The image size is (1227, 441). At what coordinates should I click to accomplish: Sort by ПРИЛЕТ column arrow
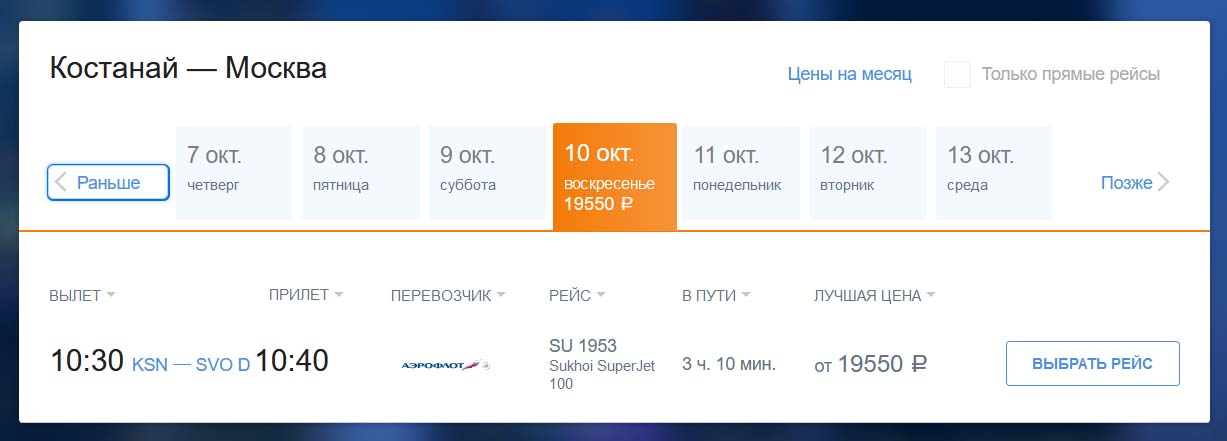[339, 295]
